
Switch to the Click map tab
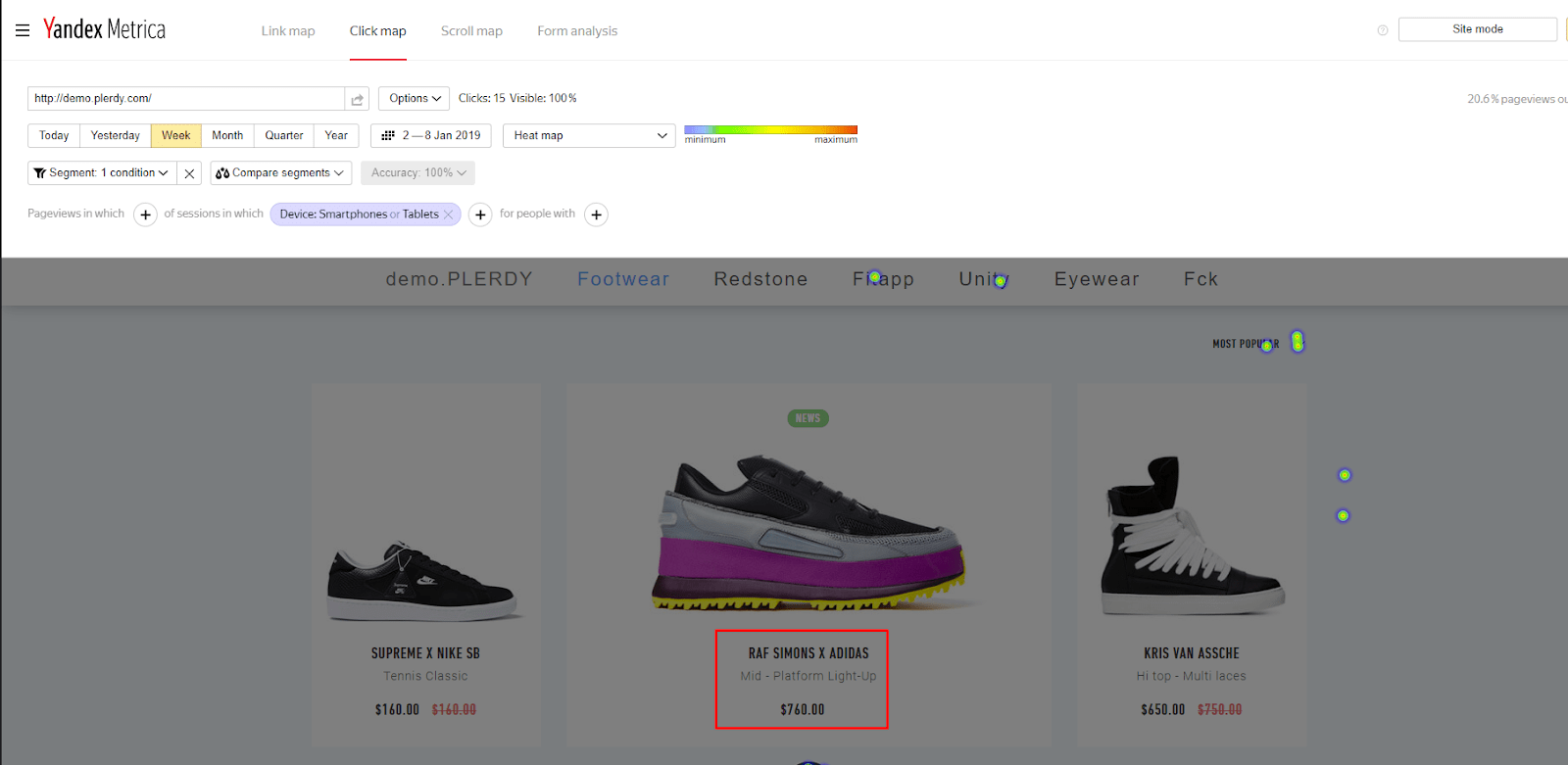(x=378, y=31)
